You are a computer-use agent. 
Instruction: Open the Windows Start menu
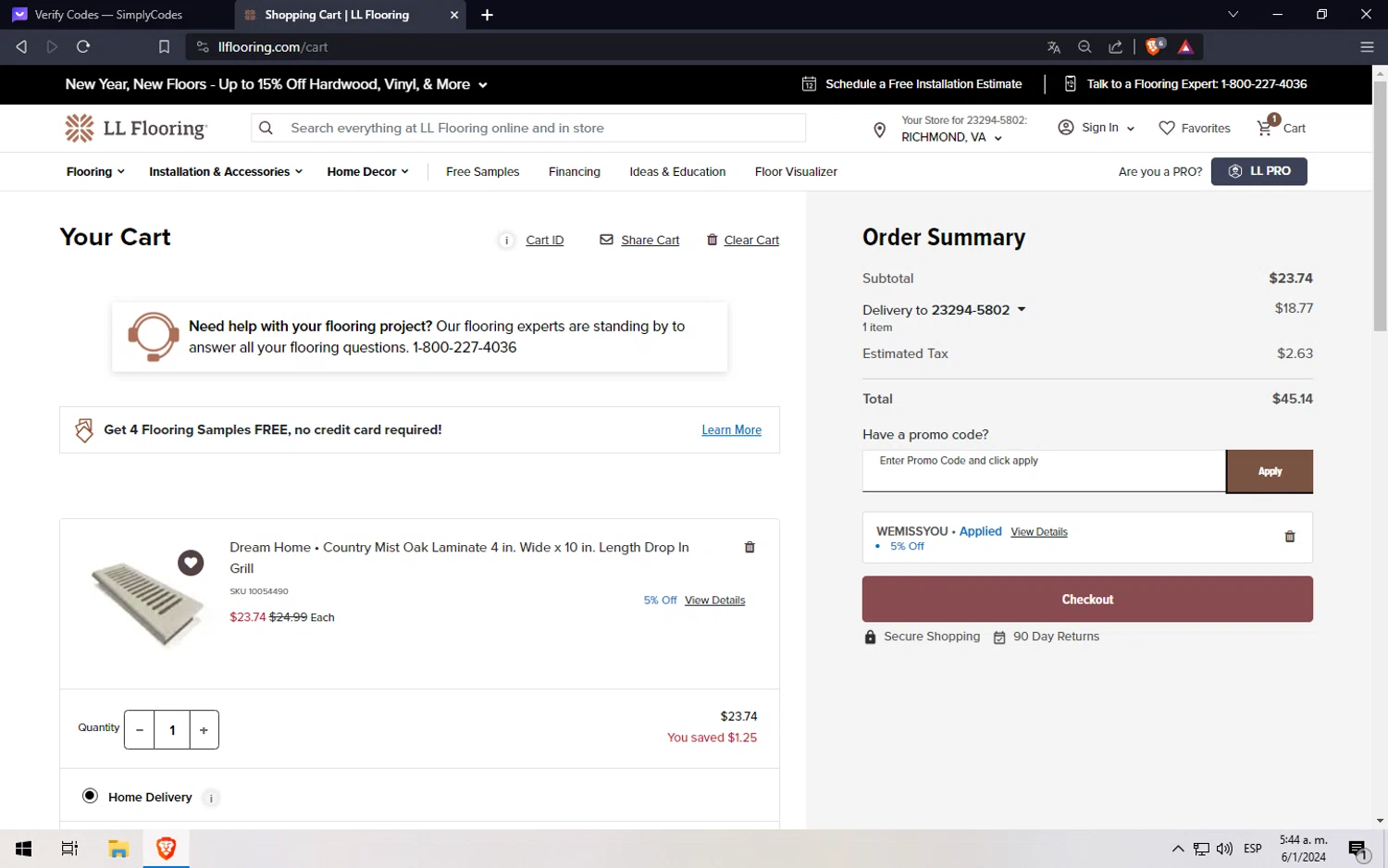(24, 849)
